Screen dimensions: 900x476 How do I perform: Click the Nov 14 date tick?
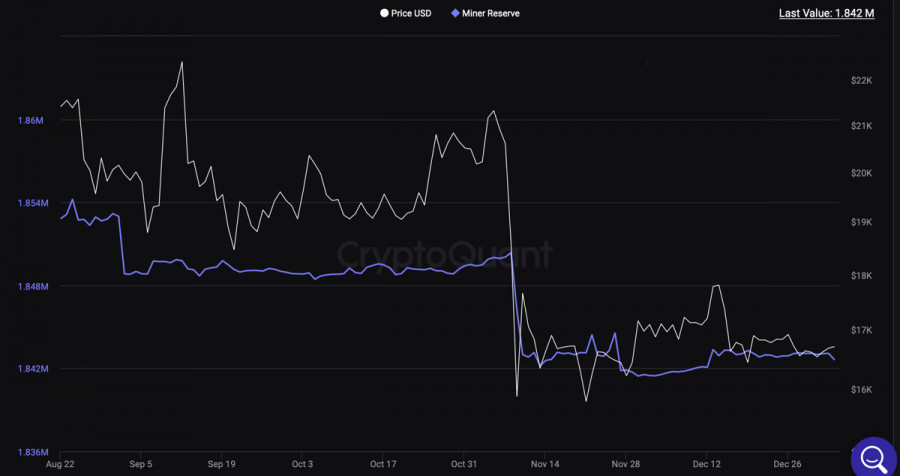tap(545, 464)
